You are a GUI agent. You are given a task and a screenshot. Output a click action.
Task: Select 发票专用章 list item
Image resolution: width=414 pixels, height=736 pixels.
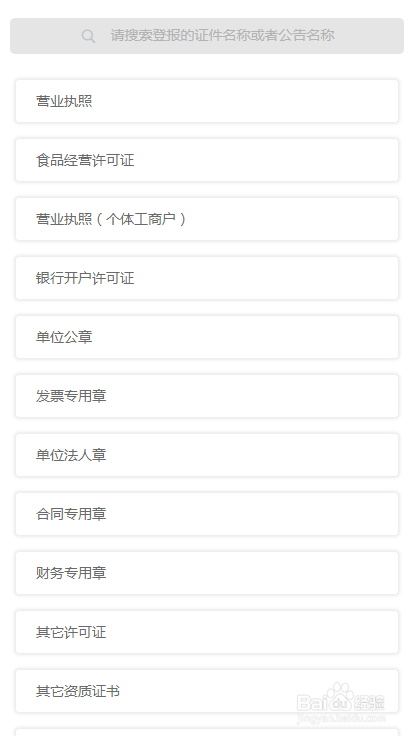point(207,396)
